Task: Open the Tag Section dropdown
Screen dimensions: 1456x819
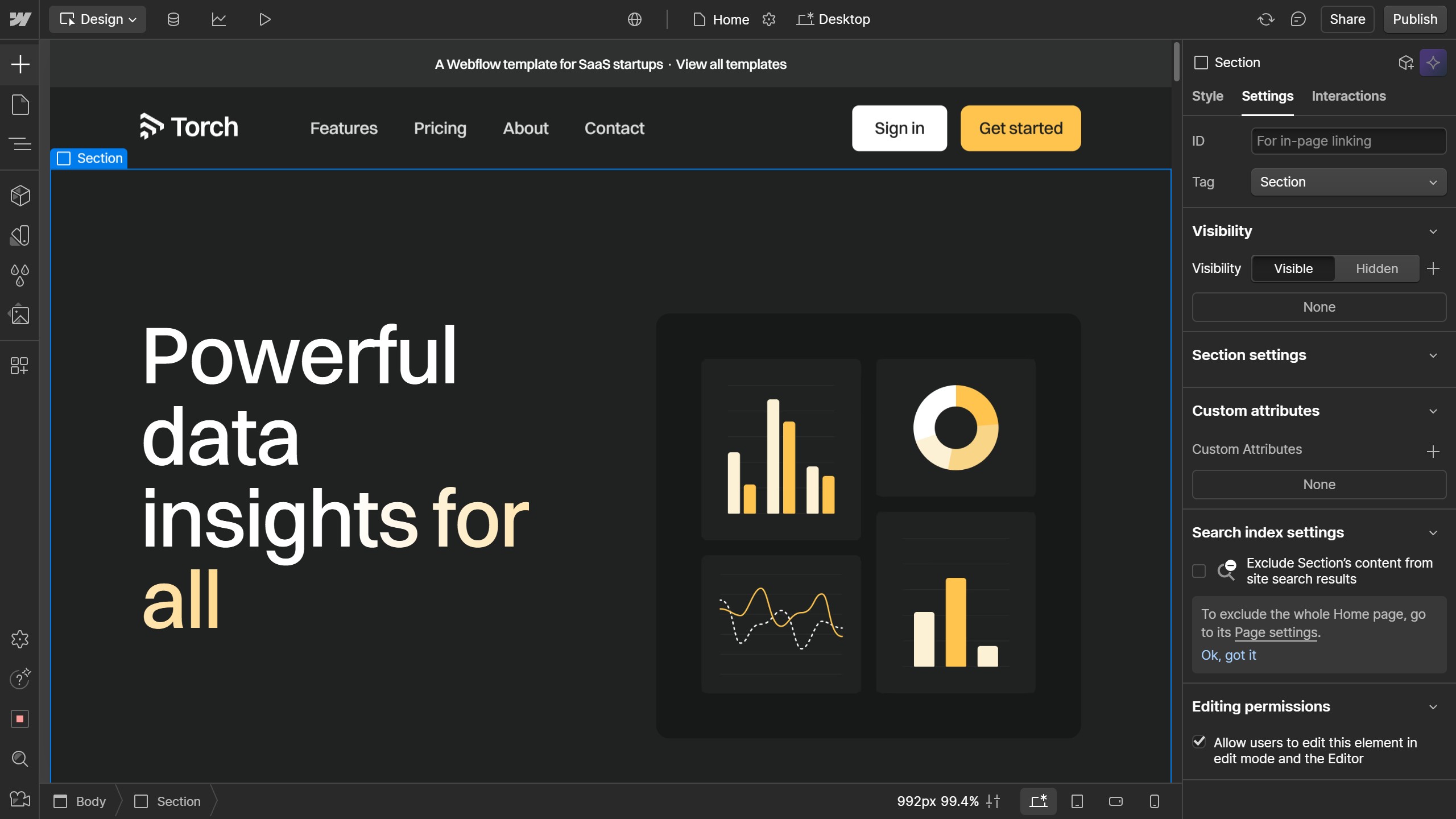Action: pyautogui.click(x=1349, y=182)
